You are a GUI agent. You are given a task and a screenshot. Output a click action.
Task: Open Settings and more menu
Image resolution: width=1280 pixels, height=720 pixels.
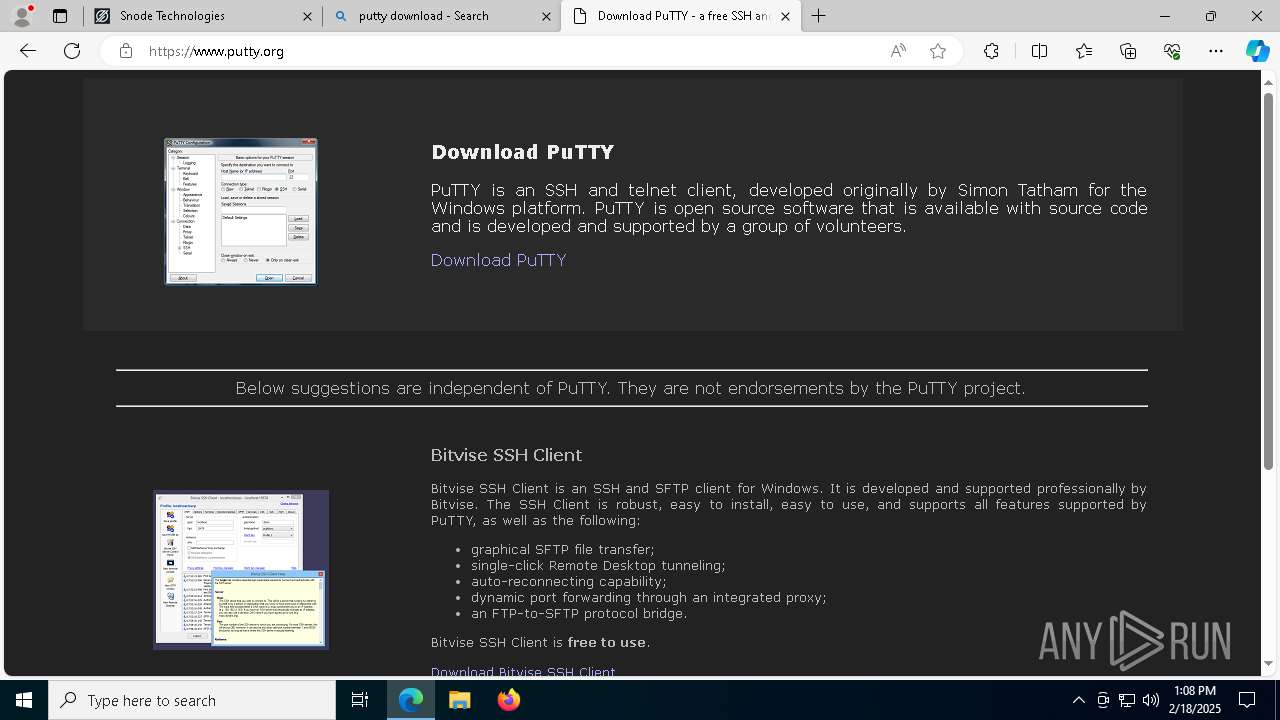[x=1216, y=51]
